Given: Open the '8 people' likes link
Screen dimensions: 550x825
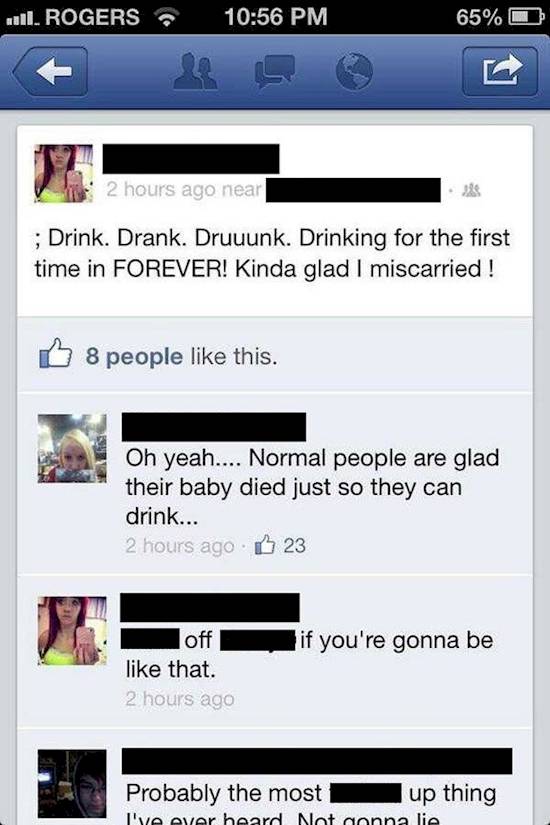Looking at the screenshot, I should click(x=134, y=357).
